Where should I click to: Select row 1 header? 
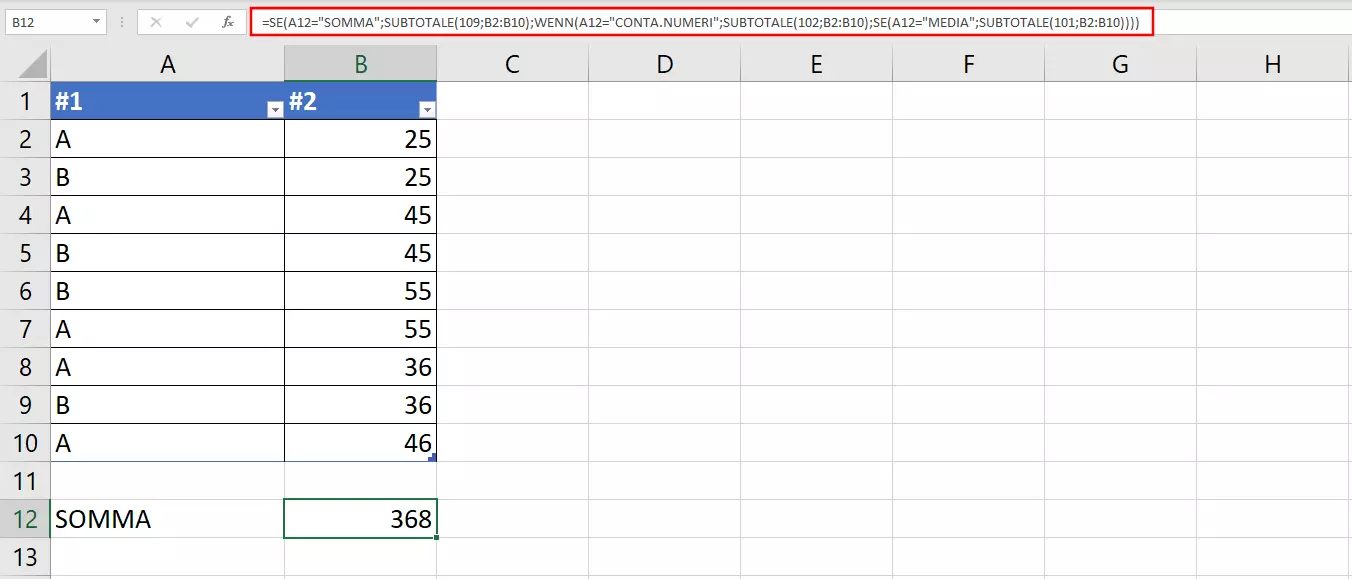click(x=25, y=101)
